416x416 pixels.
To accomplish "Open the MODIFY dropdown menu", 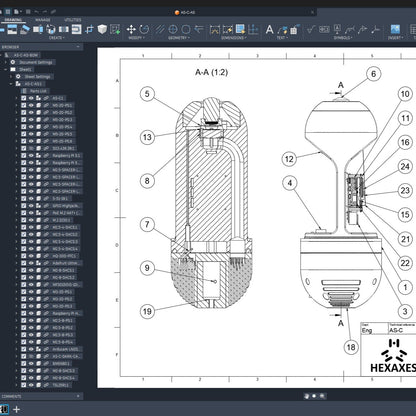I will (x=137, y=38).
